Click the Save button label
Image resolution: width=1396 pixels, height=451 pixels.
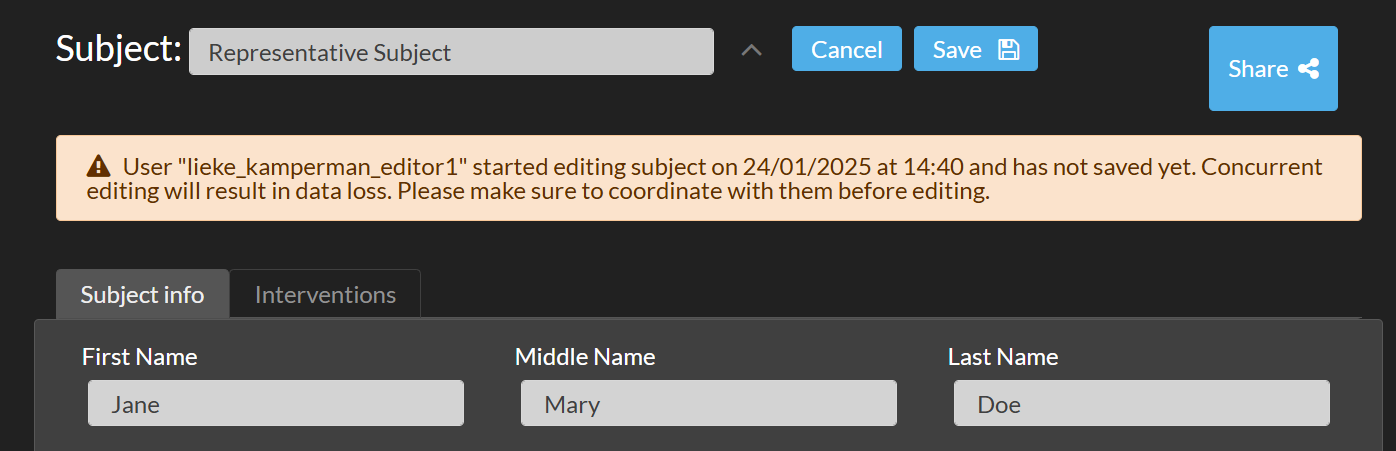pos(957,50)
